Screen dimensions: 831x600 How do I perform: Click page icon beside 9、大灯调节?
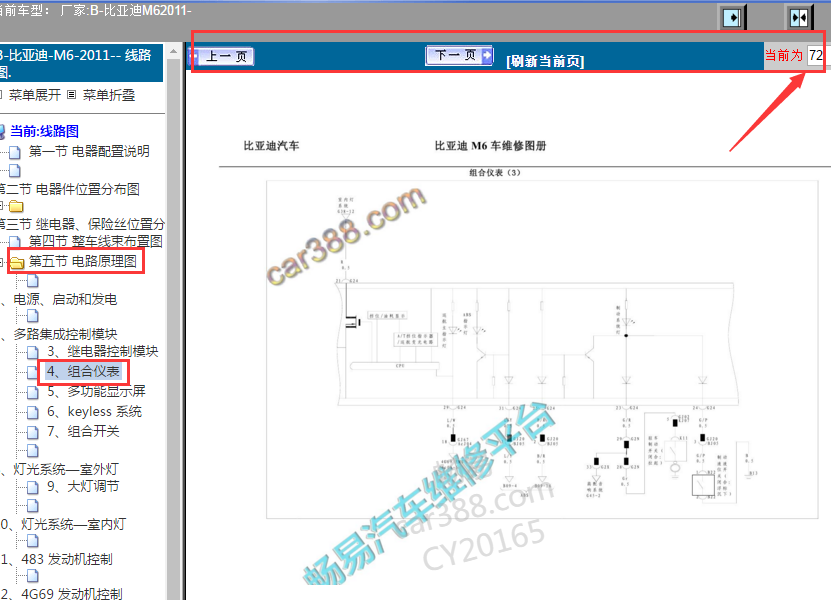tap(33, 488)
